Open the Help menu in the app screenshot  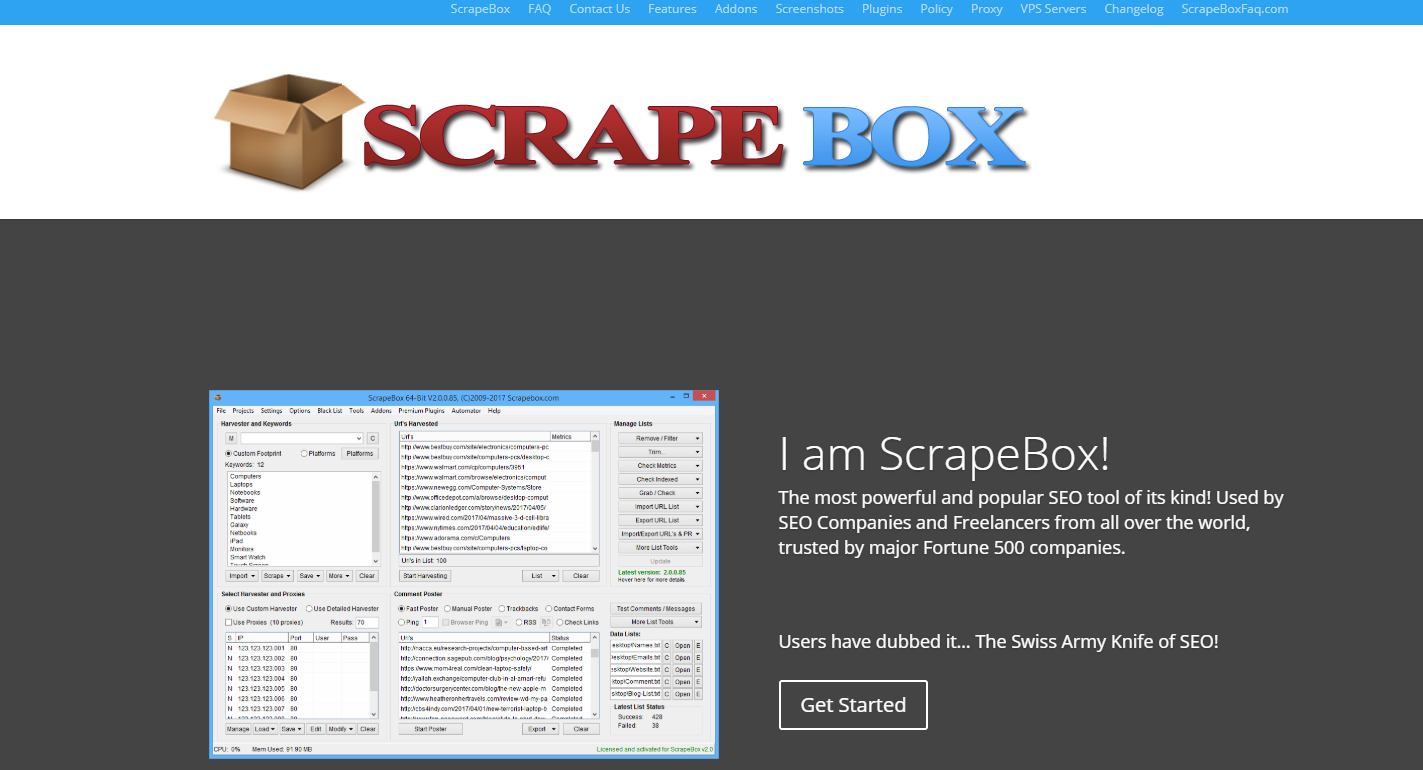click(x=494, y=411)
